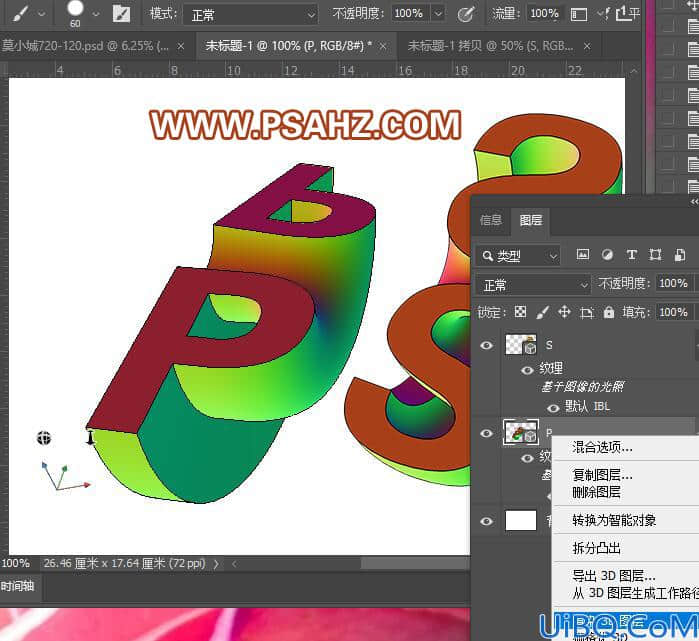Click the 3D axis widget on canvas
The height and width of the screenshot is (641, 699).
click(65, 476)
